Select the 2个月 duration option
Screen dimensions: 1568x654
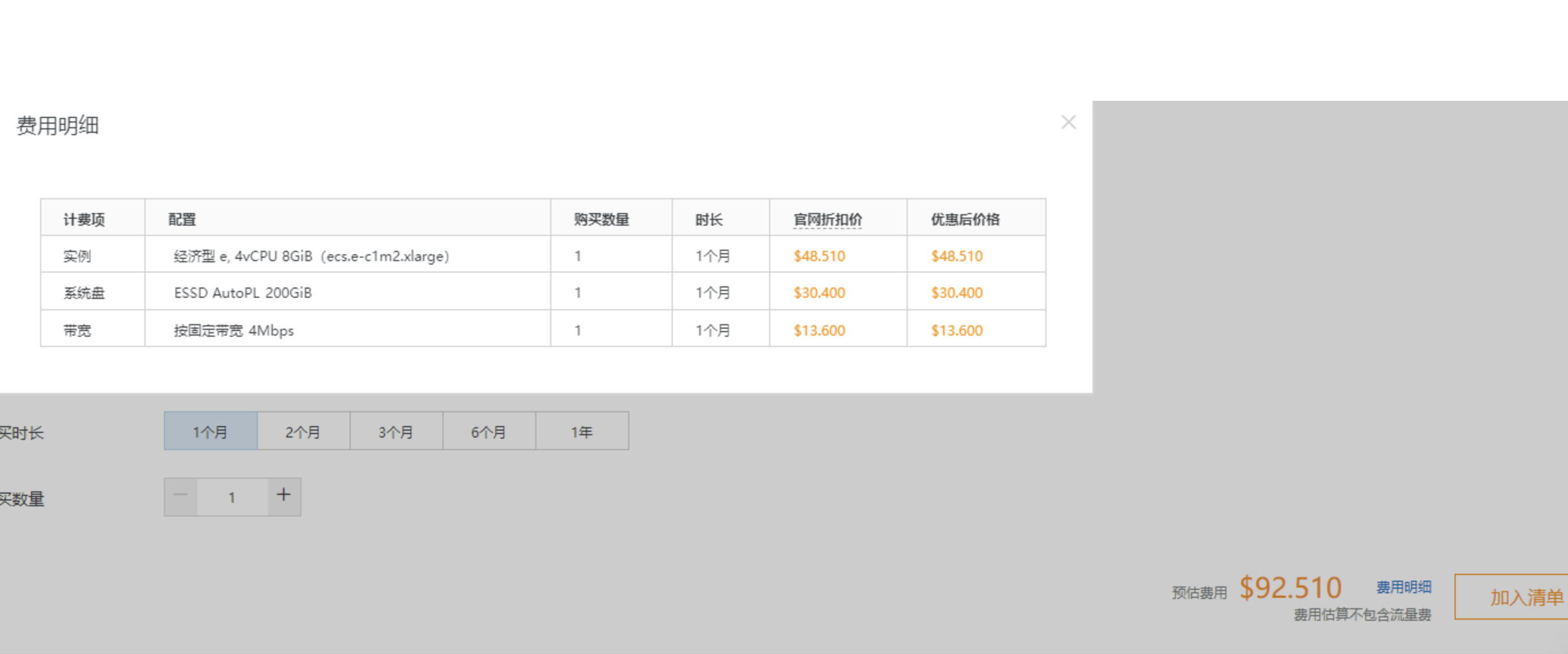tap(303, 431)
